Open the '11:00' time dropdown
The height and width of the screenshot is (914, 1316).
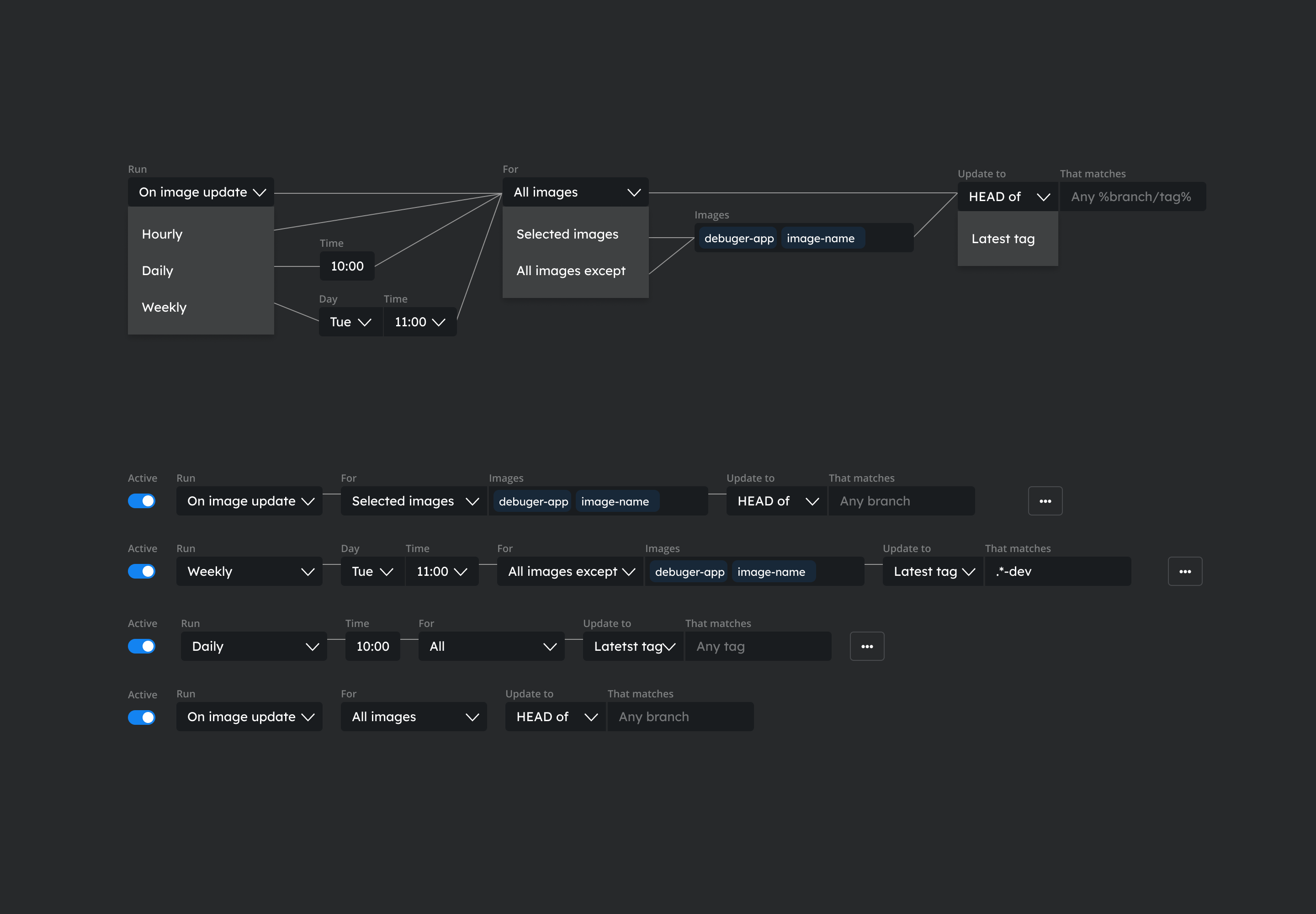tap(442, 571)
